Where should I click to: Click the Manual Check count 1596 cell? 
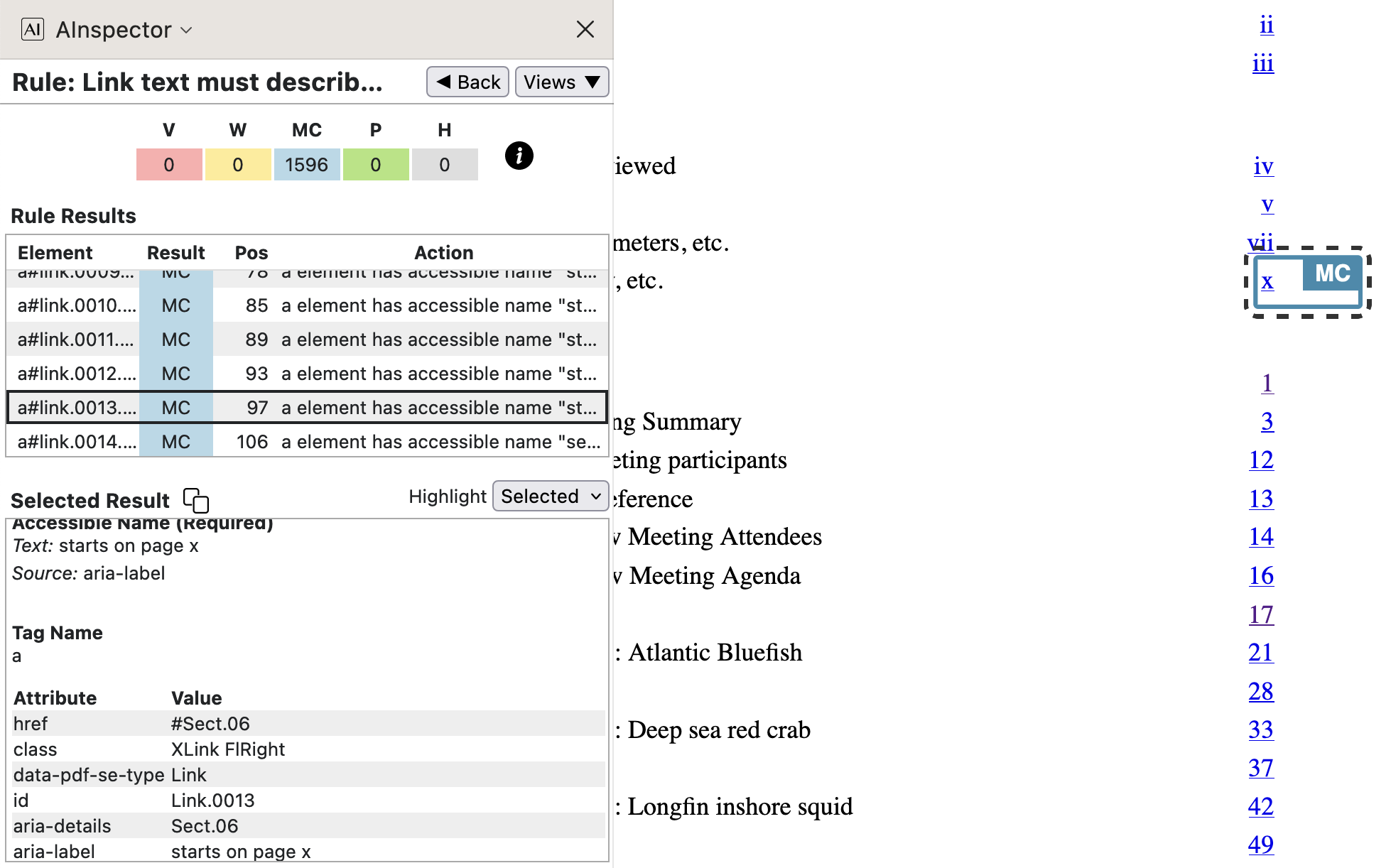pyautogui.click(x=306, y=165)
